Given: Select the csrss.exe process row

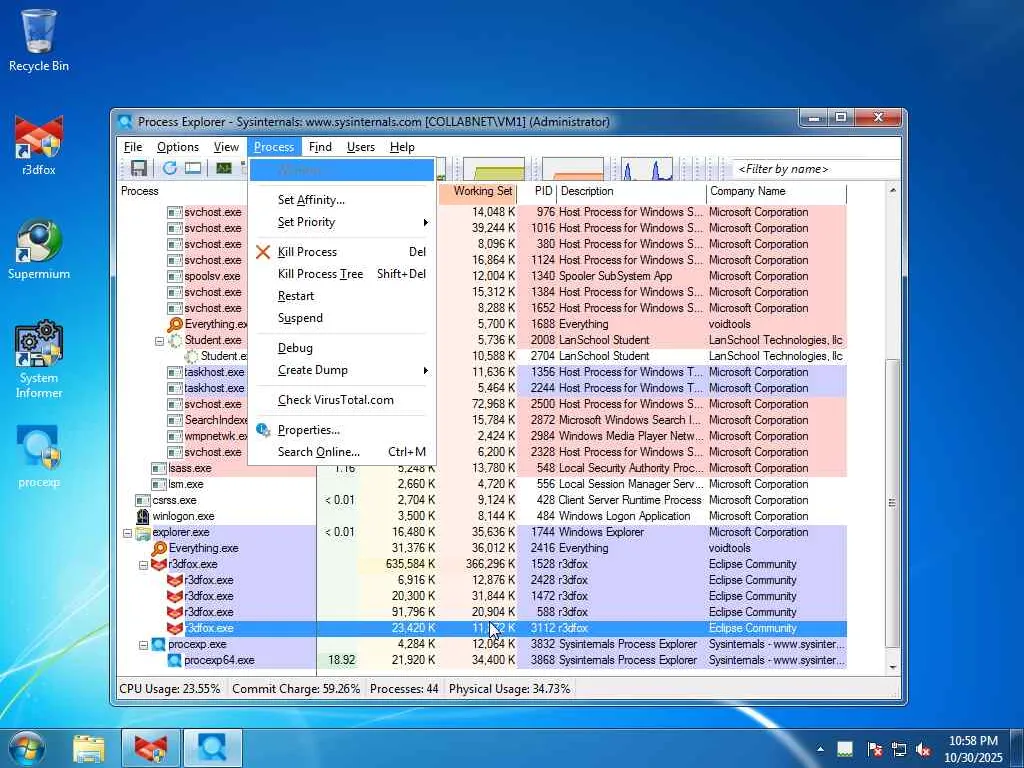Looking at the screenshot, I should point(482,500).
